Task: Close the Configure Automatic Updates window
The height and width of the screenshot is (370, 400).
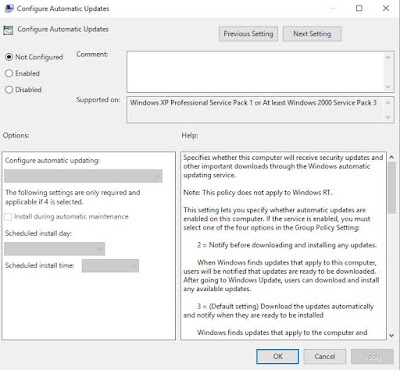Action: click(x=386, y=8)
